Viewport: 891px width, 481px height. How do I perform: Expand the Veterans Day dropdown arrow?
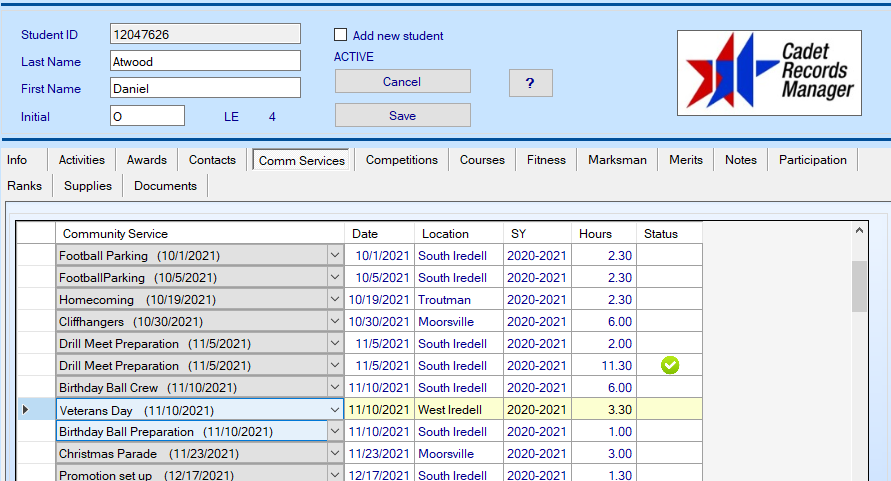334,410
